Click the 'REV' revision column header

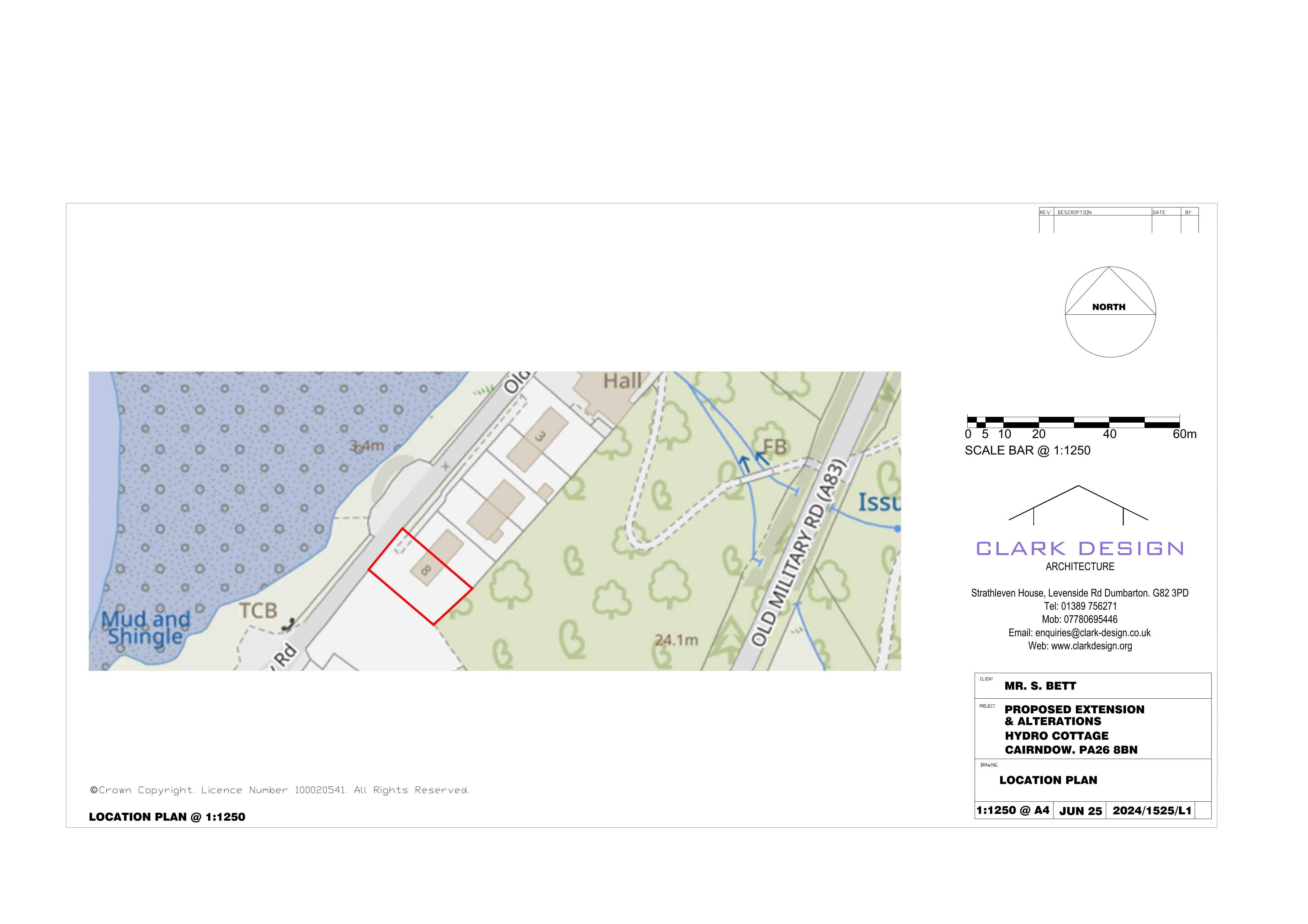click(x=1045, y=212)
